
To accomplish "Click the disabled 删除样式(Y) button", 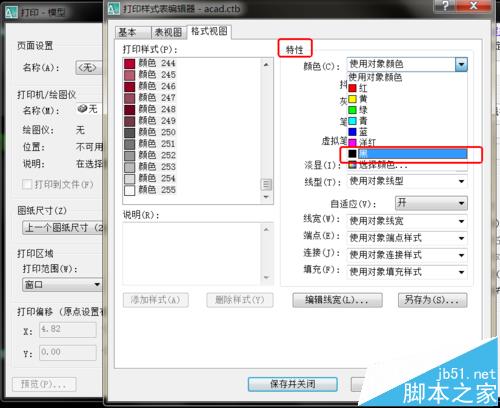I will 240,300.
